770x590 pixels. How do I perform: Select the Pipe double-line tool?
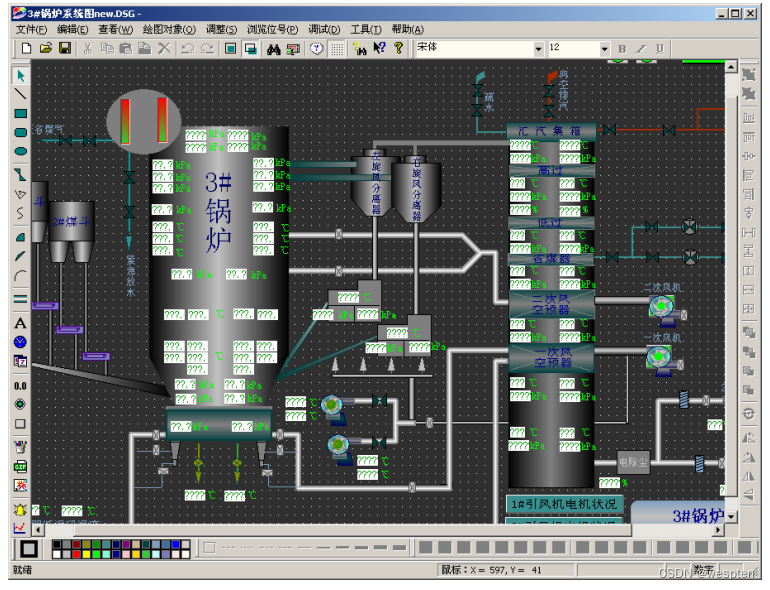(20, 299)
